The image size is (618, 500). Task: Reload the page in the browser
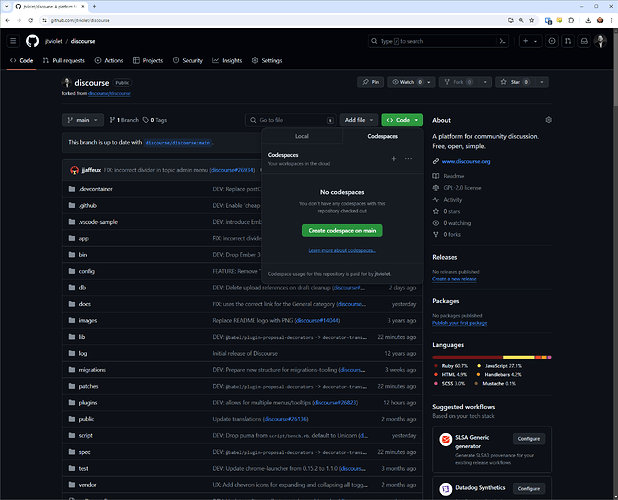(30, 20)
